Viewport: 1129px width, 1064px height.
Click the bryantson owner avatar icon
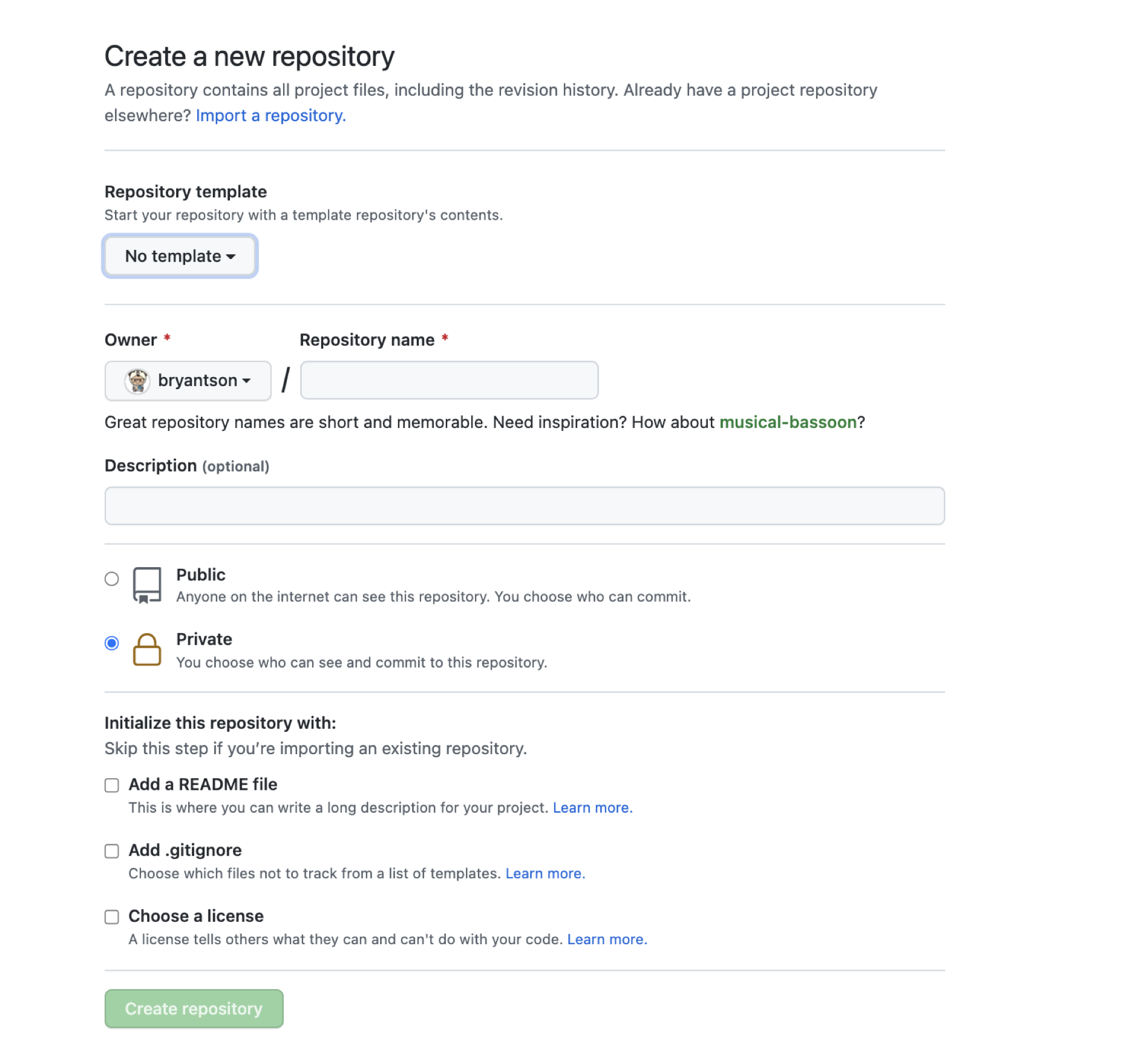[x=137, y=381]
